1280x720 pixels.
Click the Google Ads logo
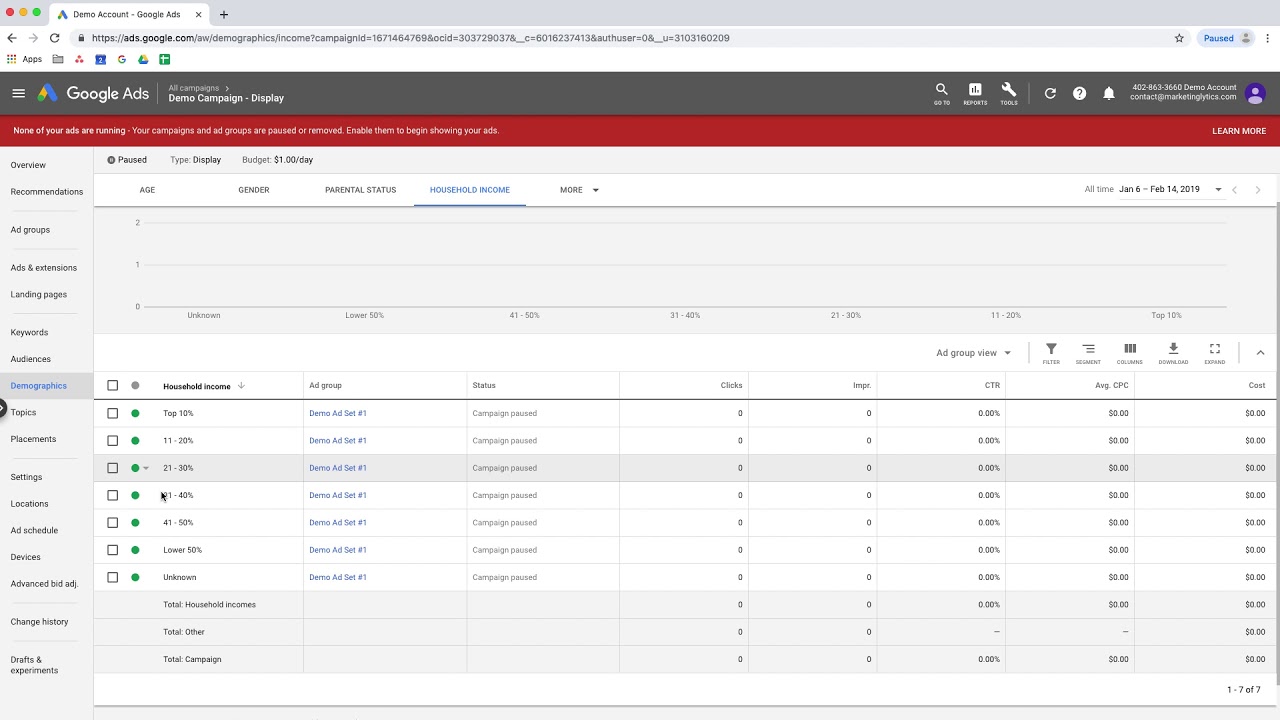[x=93, y=93]
